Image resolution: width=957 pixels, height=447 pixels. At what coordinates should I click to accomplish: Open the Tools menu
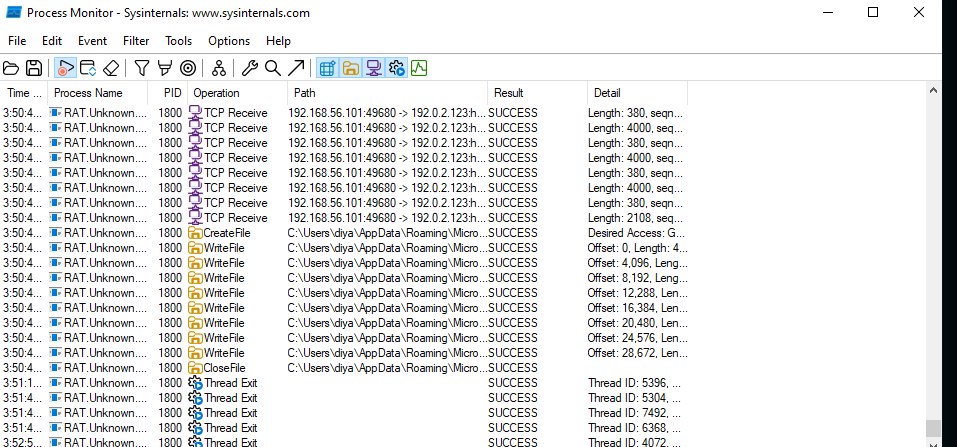coord(178,41)
